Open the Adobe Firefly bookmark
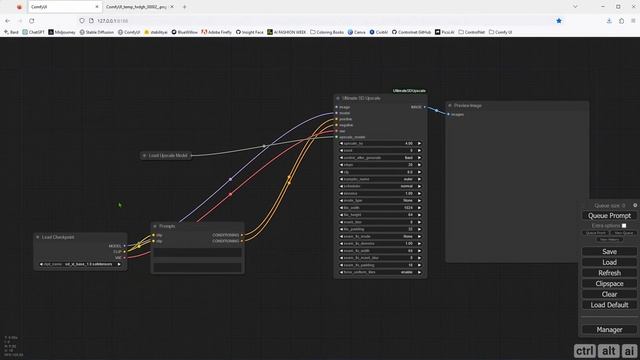 tap(216, 32)
